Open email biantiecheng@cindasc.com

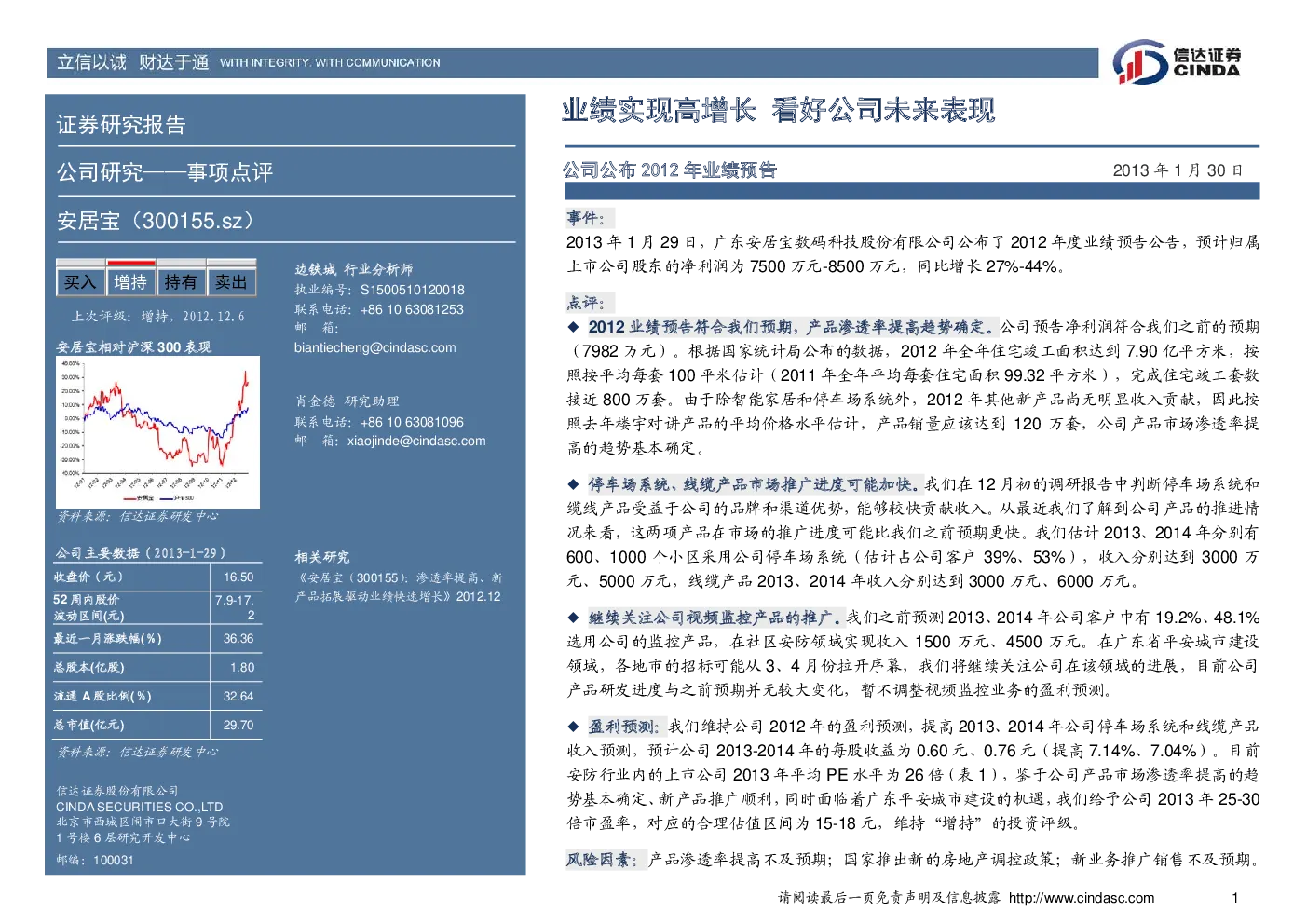click(x=375, y=347)
